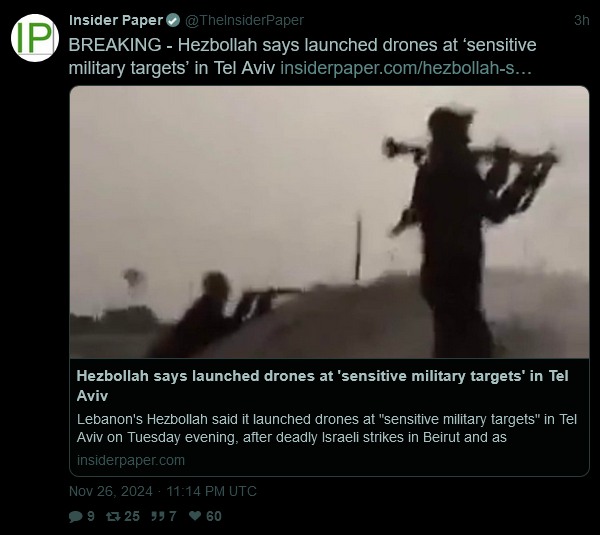Like the tweet with the heart icon
600x535 pixels.
click(195, 516)
